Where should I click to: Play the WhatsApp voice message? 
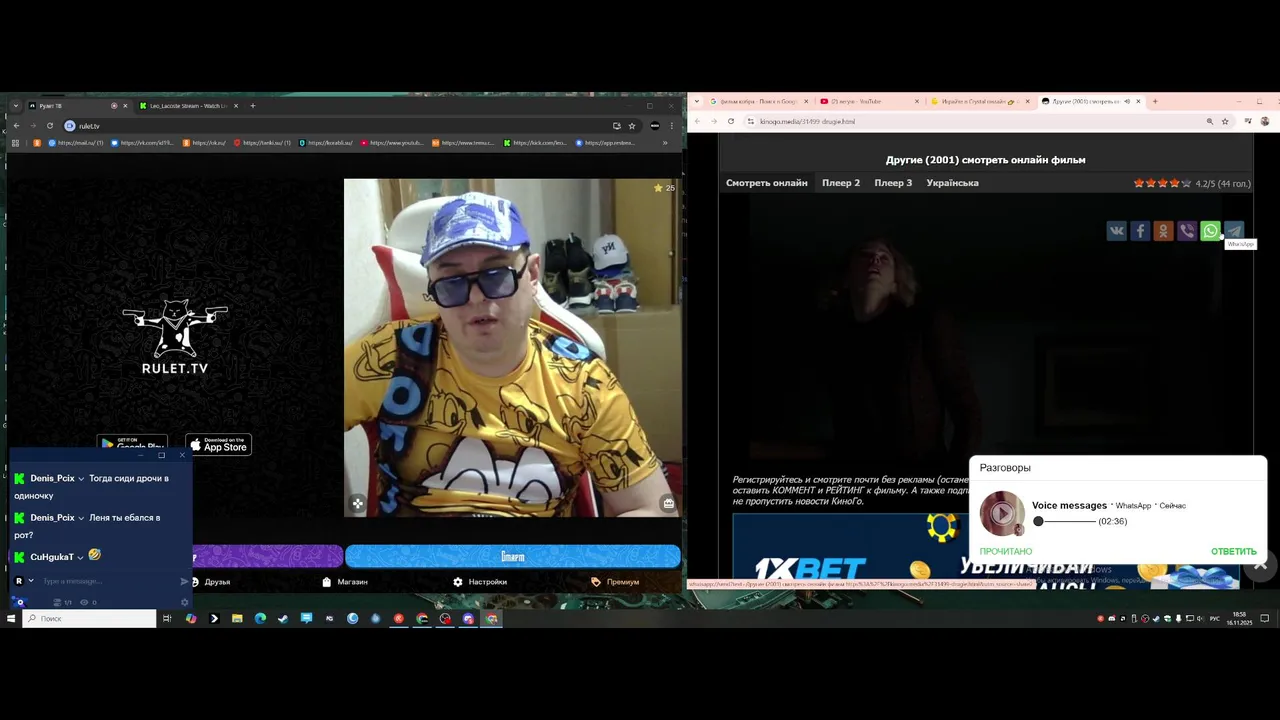pyautogui.click(x=1002, y=514)
